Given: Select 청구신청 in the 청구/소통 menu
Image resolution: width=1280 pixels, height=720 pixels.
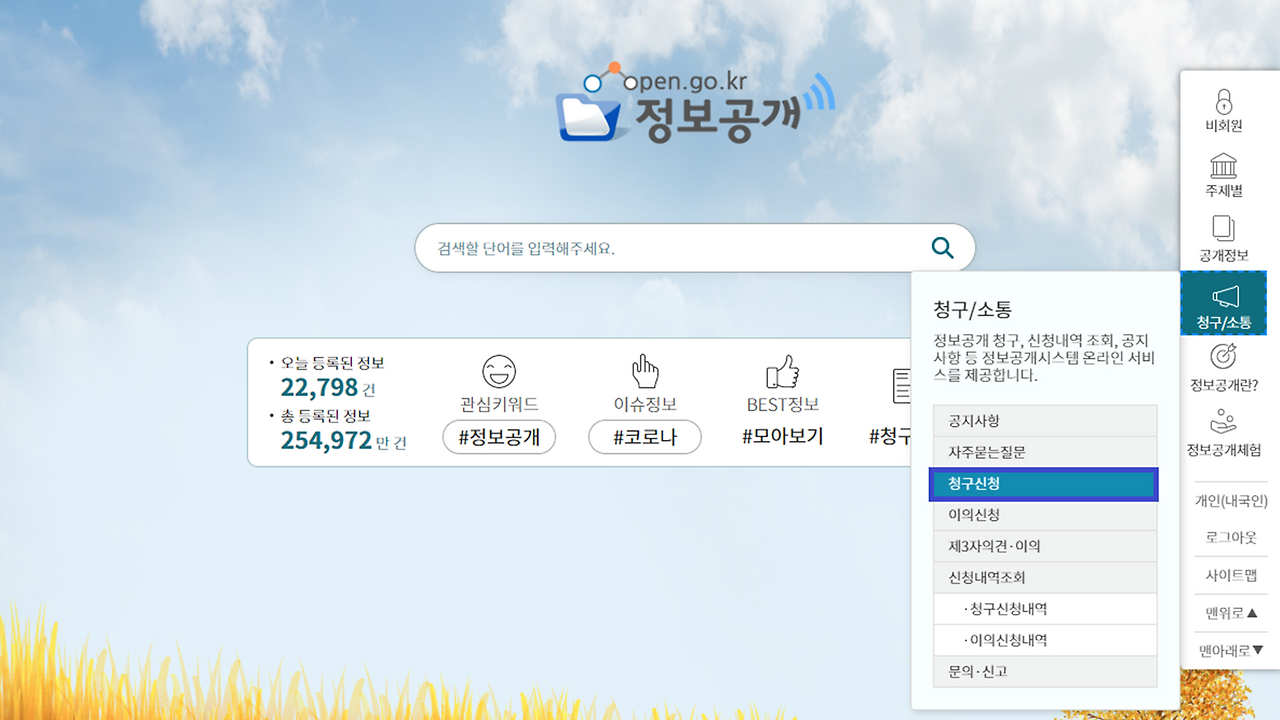Looking at the screenshot, I should (x=1044, y=483).
